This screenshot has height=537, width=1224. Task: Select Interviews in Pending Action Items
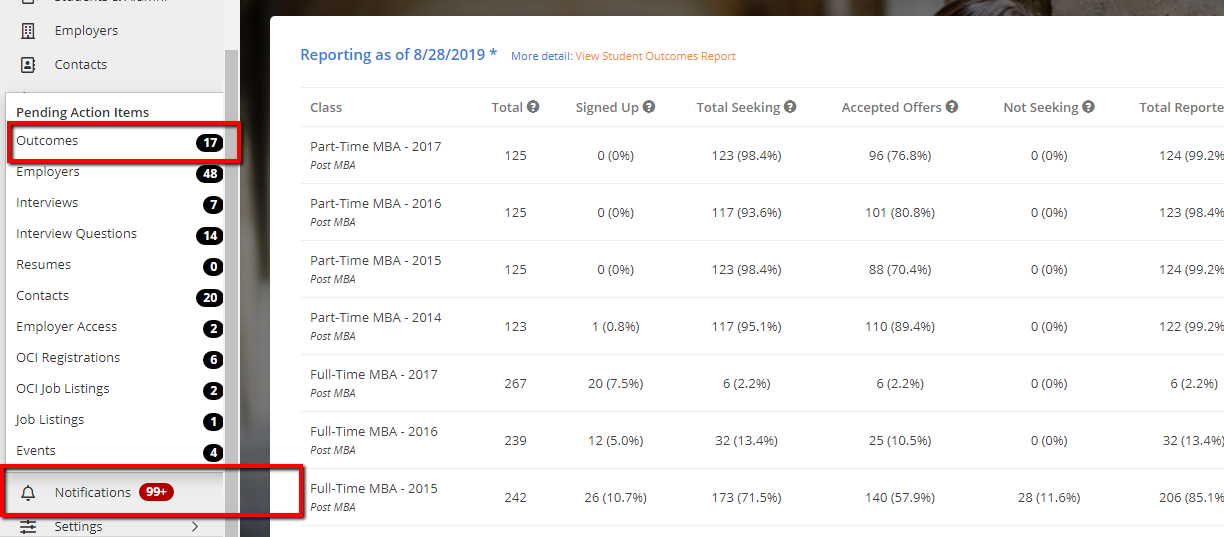coord(47,203)
